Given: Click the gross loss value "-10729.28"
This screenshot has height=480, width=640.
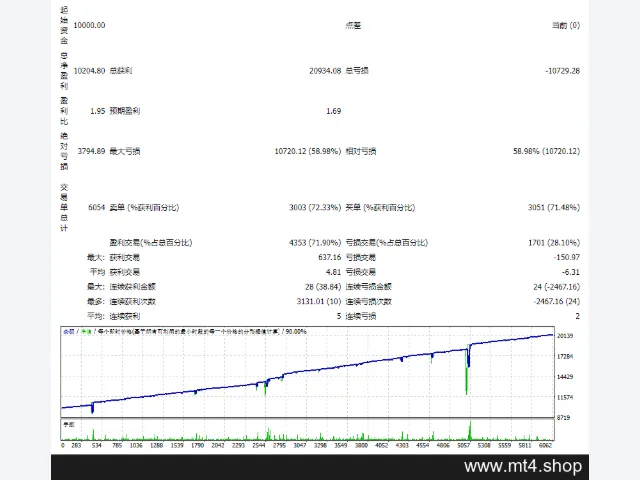Looking at the screenshot, I should pos(562,71).
